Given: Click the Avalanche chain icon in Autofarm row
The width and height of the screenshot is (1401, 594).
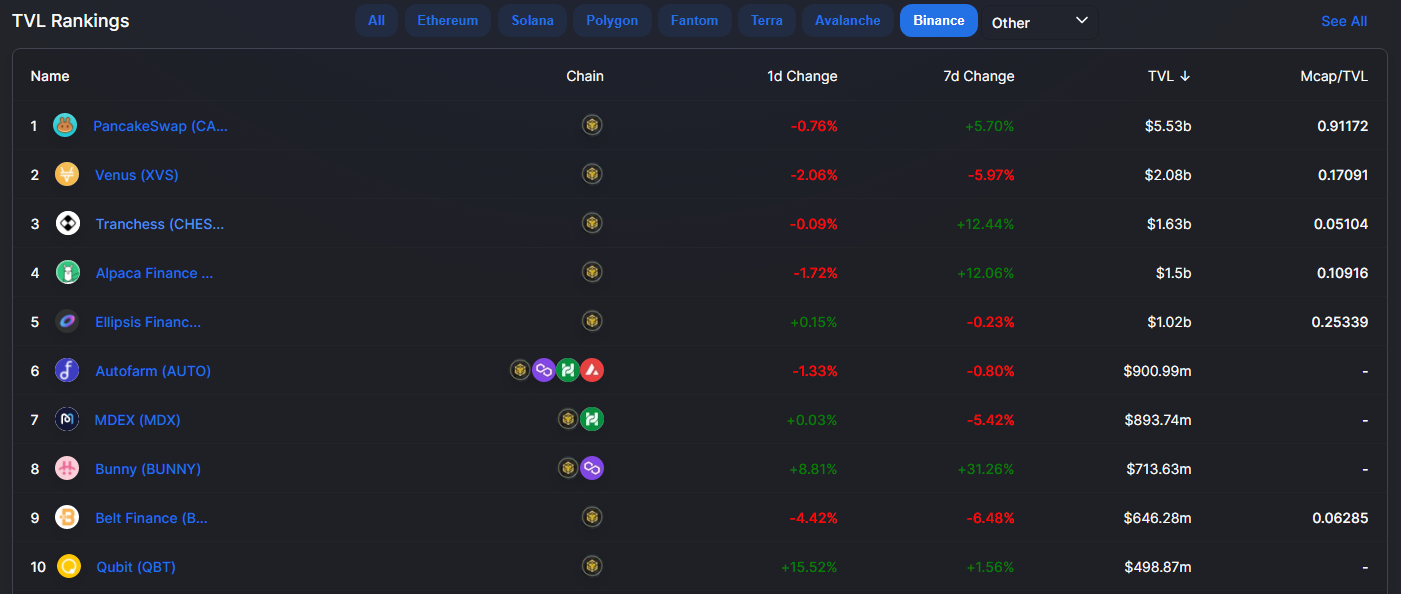Looking at the screenshot, I should coord(592,370).
